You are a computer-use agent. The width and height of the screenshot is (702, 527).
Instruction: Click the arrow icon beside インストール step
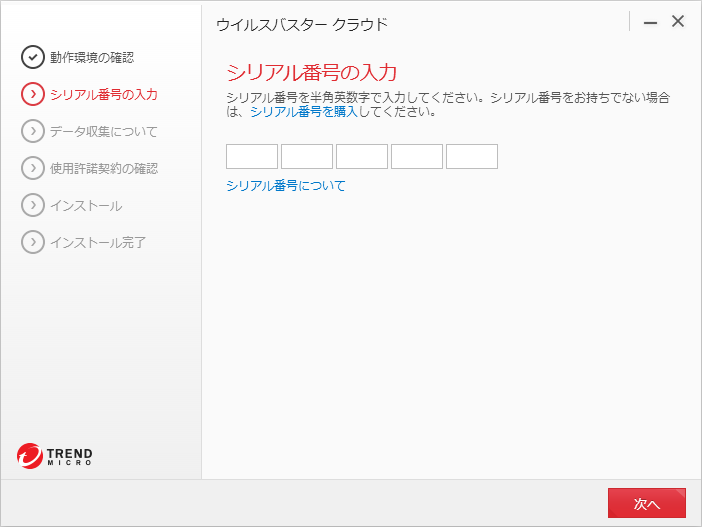coord(32,205)
